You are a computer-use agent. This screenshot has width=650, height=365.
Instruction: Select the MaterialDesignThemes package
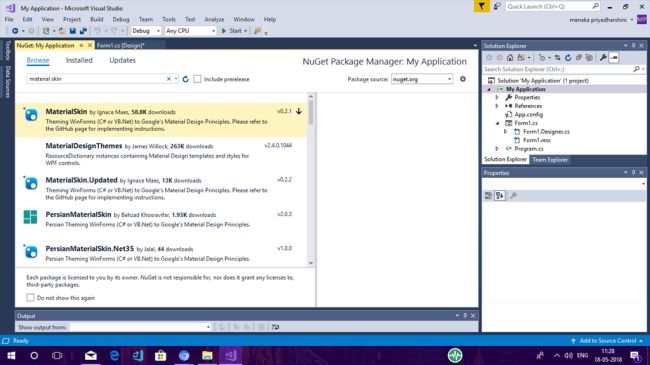162,154
